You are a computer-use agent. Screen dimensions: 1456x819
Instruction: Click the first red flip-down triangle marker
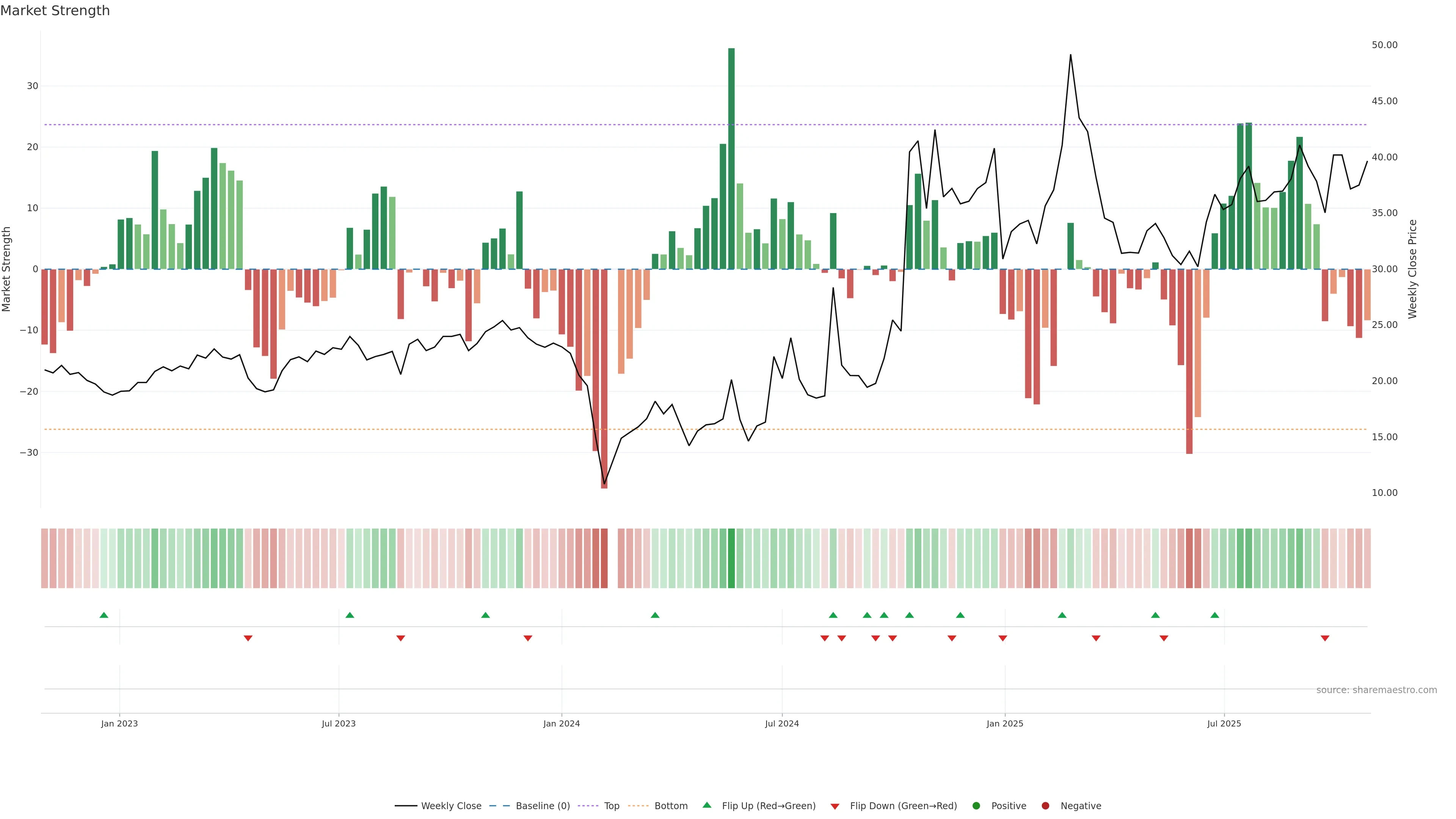tap(248, 638)
